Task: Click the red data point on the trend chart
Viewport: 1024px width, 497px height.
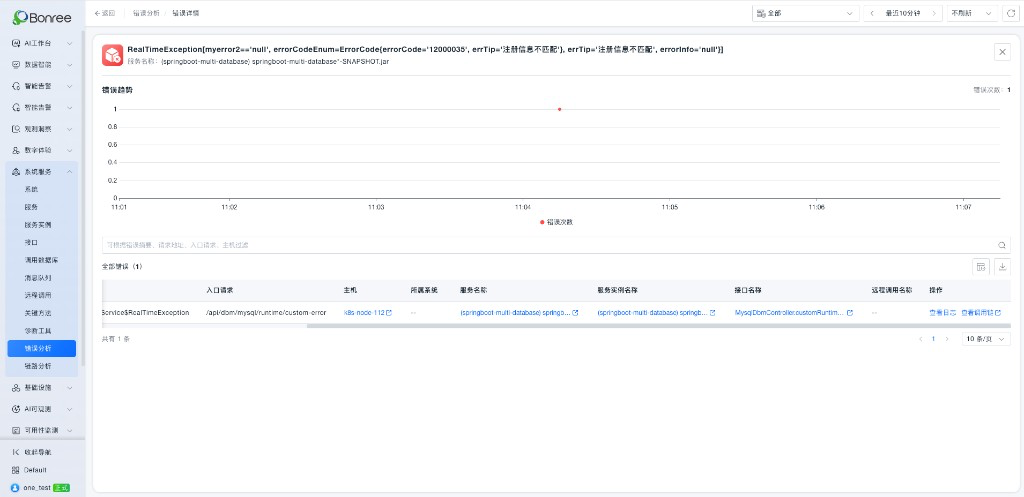Action: [560, 109]
